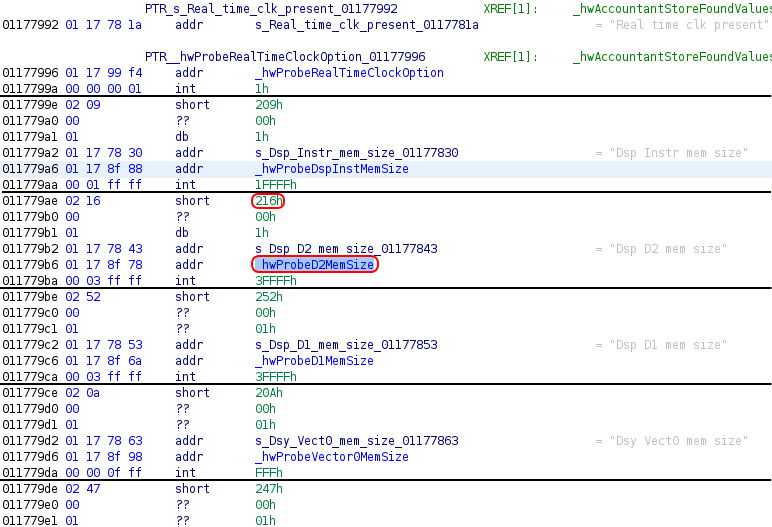This screenshot has height=527, width=772.
Task: Click address 011779a6 in the listing
Action: [31, 168]
